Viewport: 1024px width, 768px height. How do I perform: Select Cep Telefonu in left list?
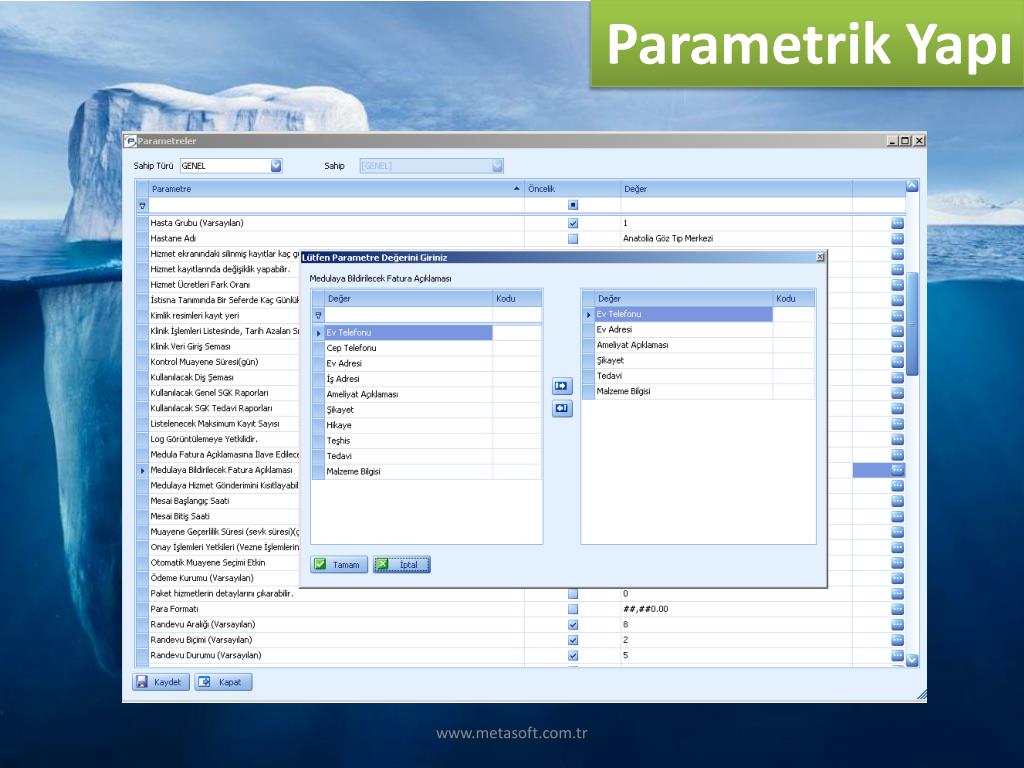point(408,348)
